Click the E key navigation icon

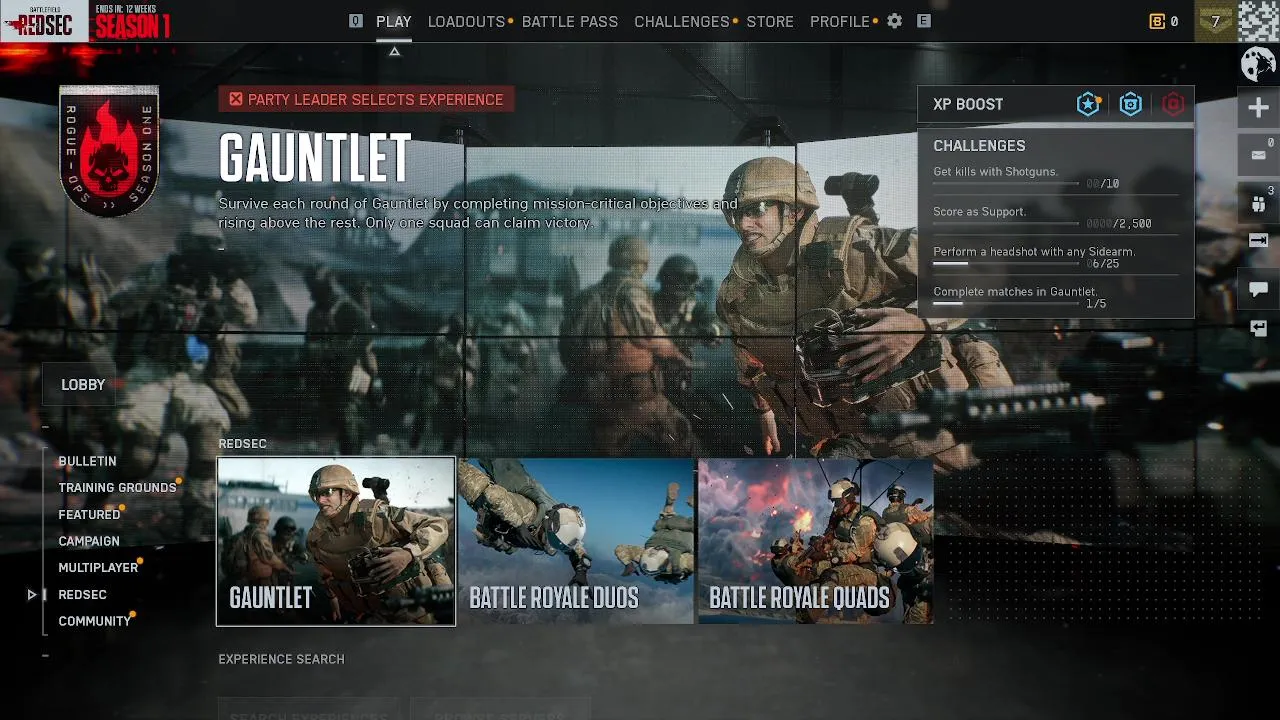coord(924,21)
